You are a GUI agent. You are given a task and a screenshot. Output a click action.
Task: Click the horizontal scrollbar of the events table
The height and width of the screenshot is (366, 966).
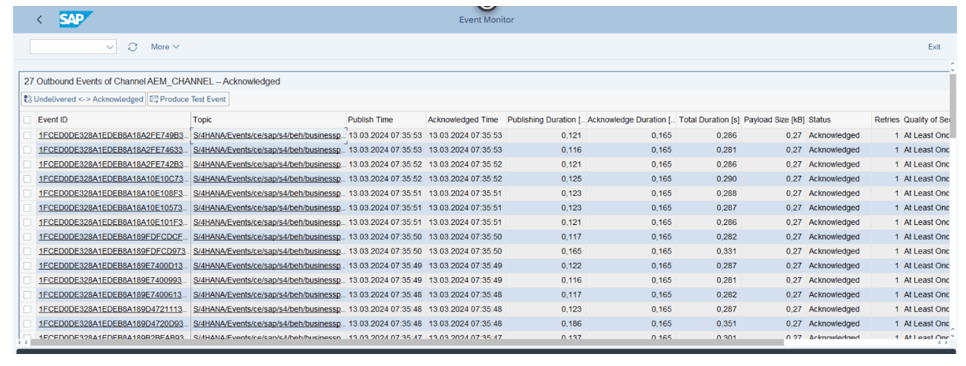point(407,342)
